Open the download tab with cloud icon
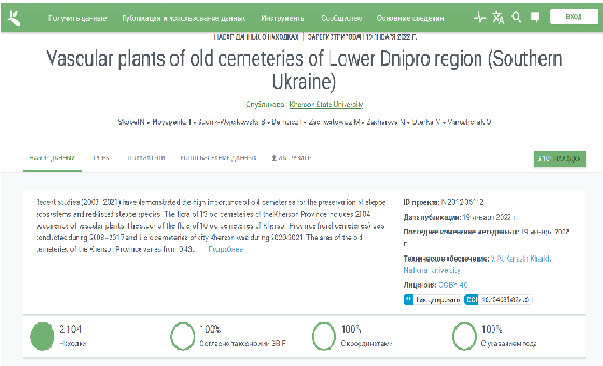 pyautogui.click(x=291, y=158)
